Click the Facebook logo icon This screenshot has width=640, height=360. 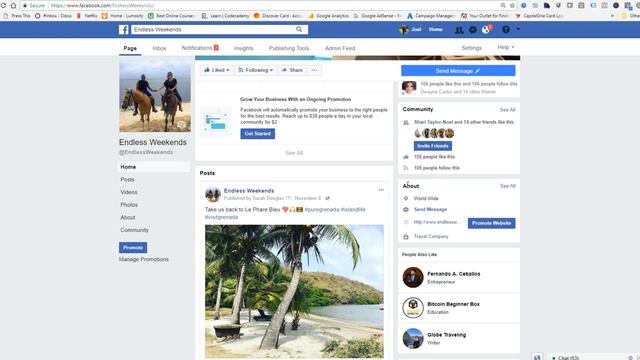[124, 29]
